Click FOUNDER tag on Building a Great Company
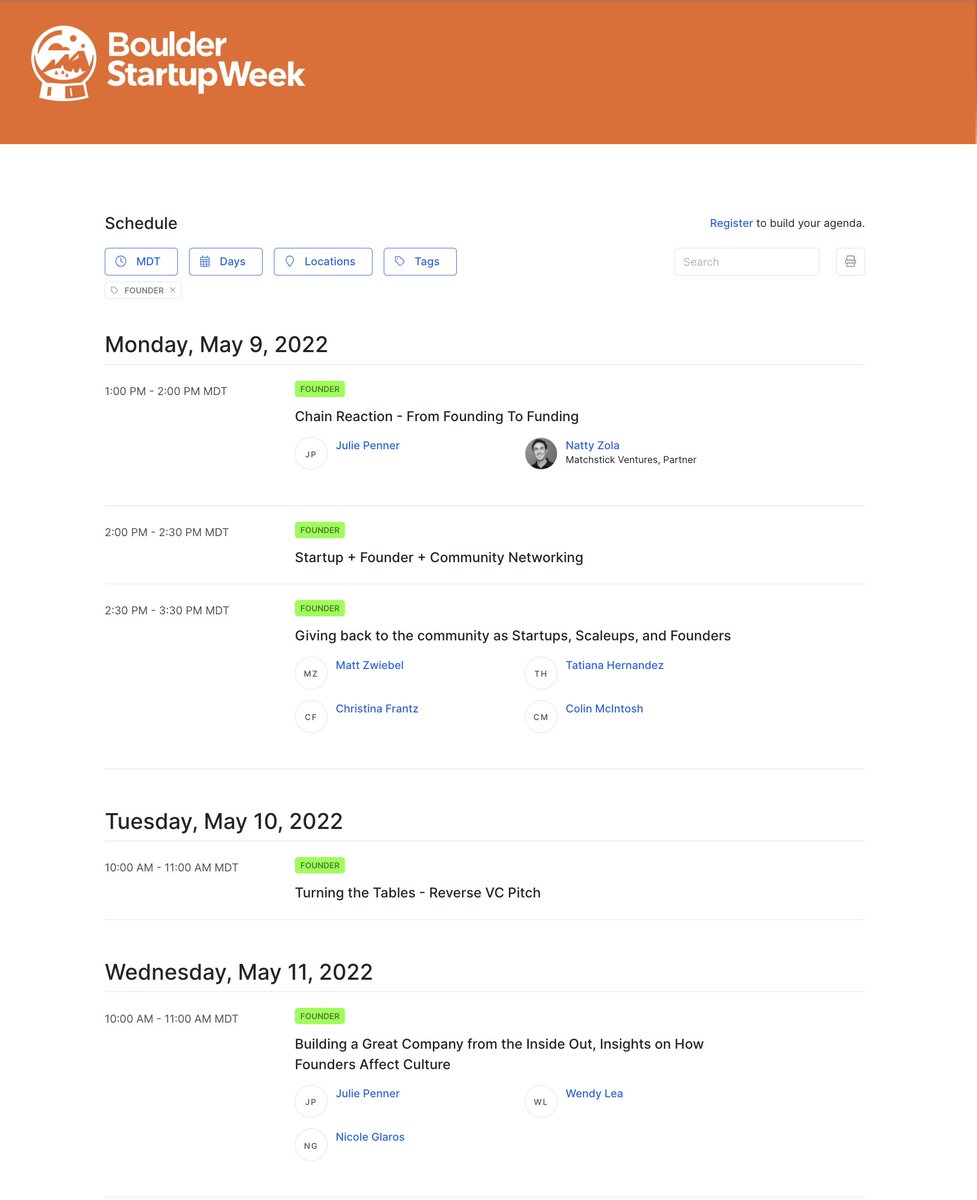 coord(320,1016)
